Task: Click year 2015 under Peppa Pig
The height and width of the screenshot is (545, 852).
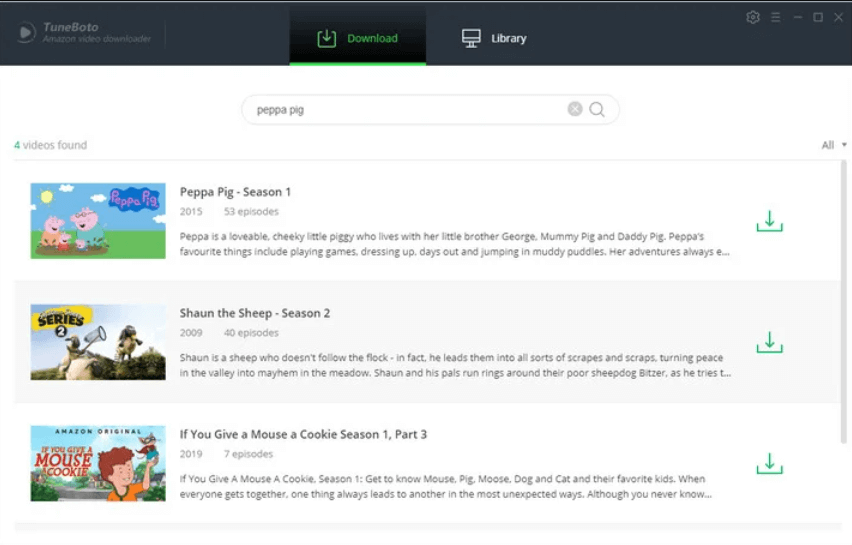Action: (191, 211)
